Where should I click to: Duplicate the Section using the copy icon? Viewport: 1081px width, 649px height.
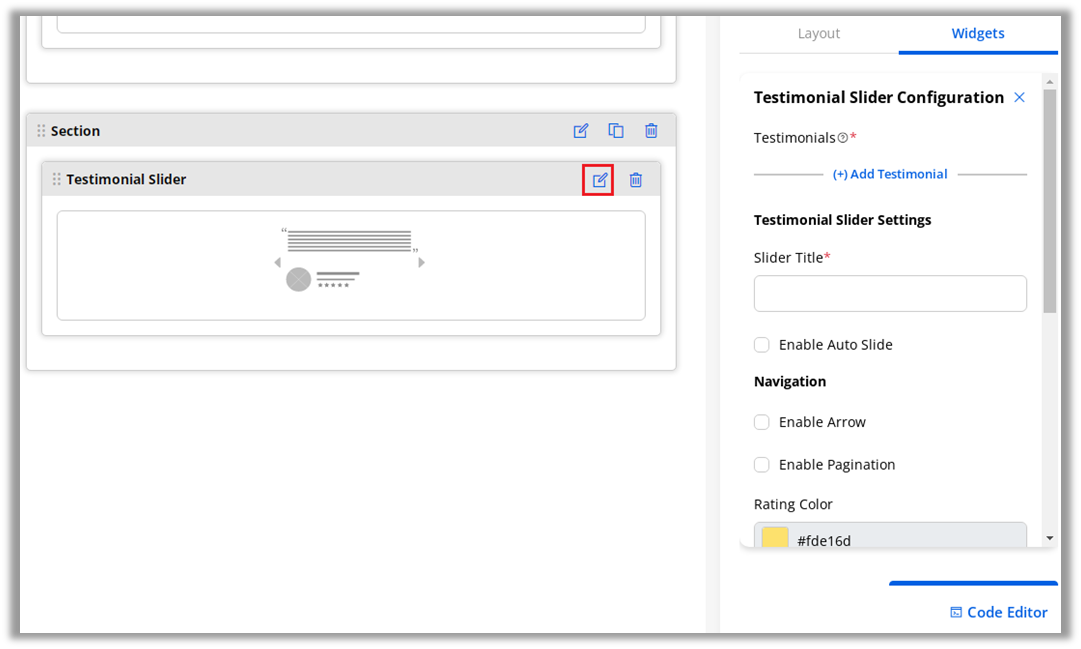pyautogui.click(x=616, y=131)
